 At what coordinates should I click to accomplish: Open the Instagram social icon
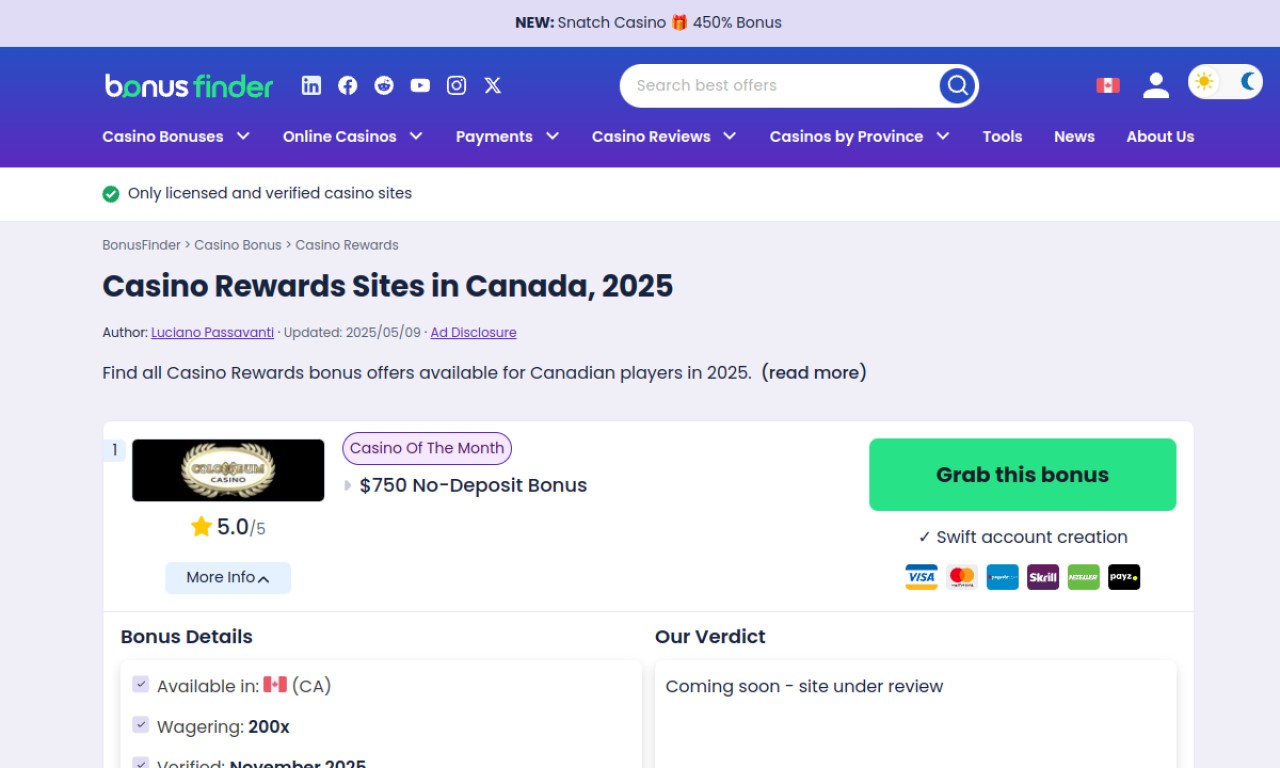457,86
